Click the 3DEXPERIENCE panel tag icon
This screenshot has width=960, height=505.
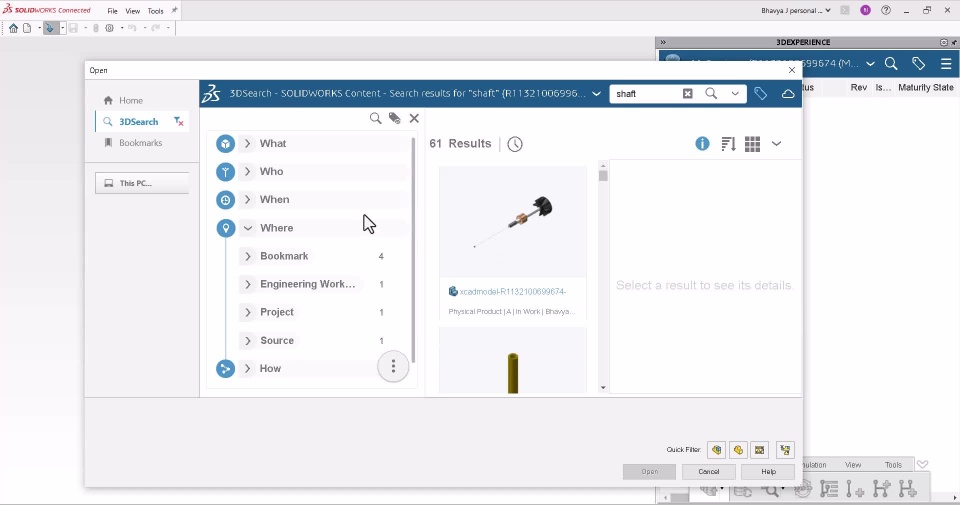[918, 64]
